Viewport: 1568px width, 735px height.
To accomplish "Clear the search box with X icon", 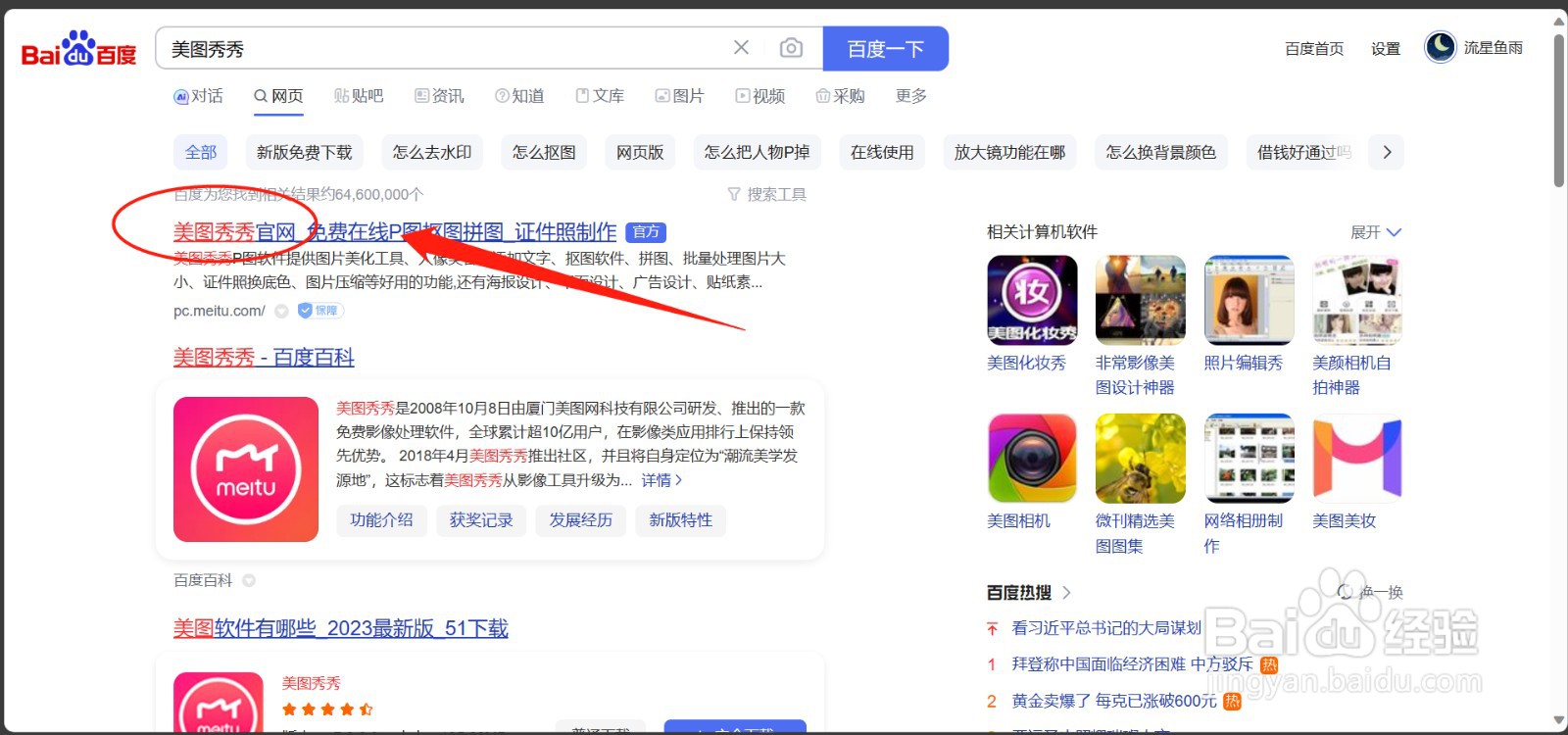I will click(x=741, y=47).
